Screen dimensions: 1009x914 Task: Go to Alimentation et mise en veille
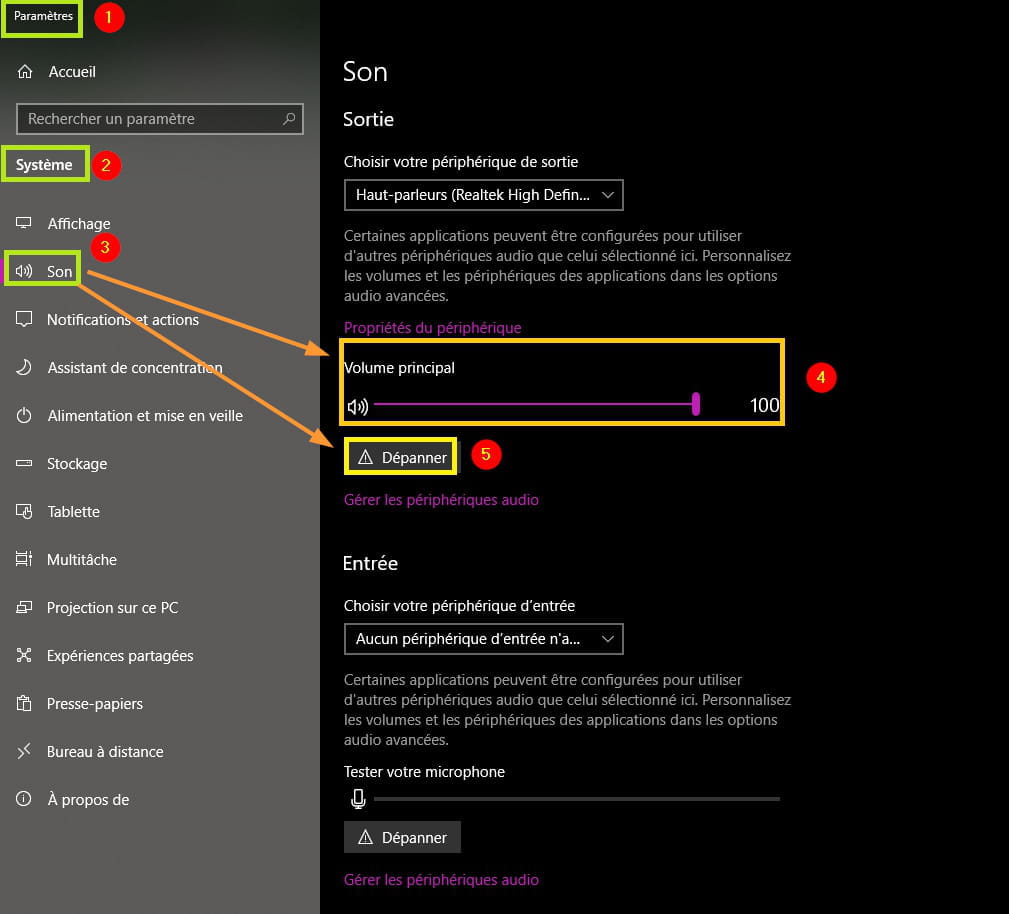click(145, 416)
